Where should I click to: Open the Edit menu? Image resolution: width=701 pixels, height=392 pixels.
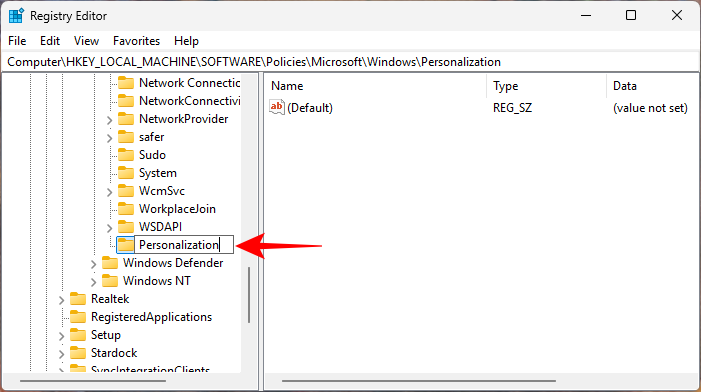50,41
